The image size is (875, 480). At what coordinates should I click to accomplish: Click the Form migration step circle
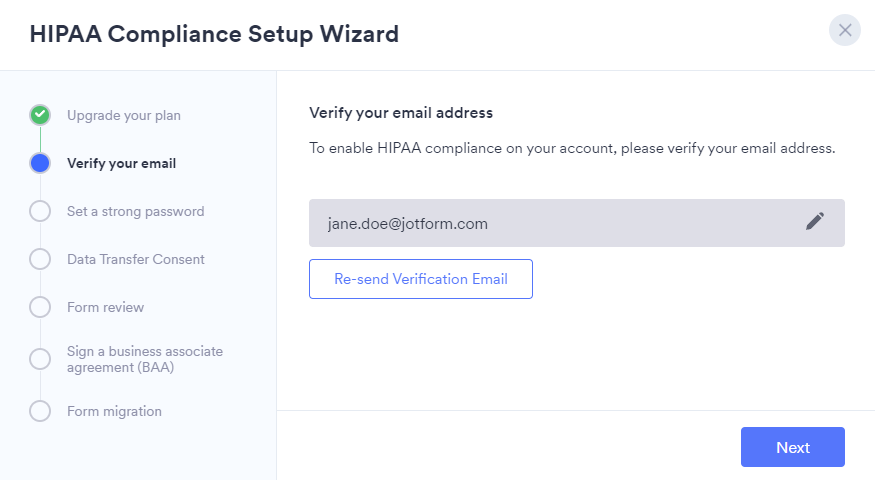pyautogui.click(x=40, y=411)
